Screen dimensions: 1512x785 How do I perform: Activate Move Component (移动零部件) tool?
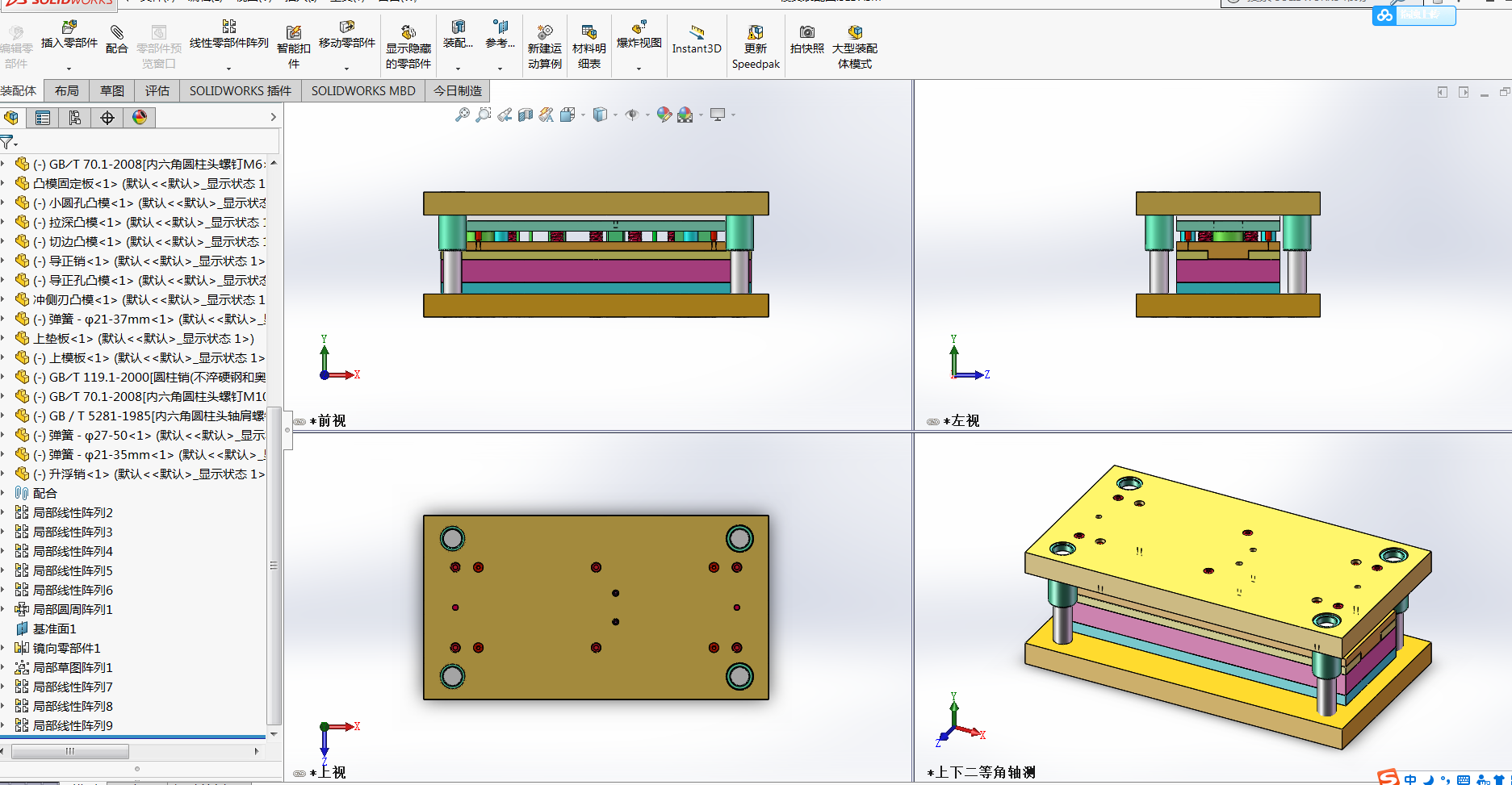coord(347,35)
